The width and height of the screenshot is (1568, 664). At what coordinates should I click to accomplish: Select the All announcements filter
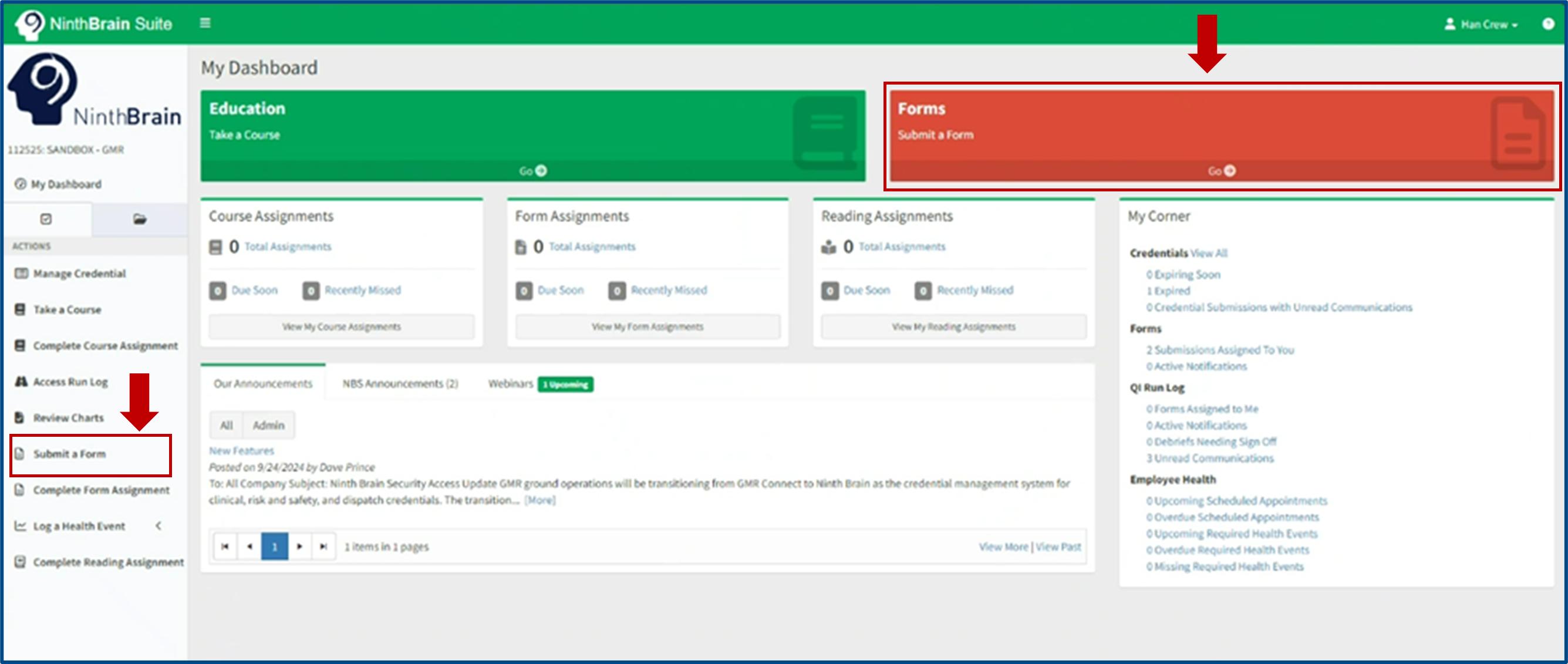pos(227,426)
